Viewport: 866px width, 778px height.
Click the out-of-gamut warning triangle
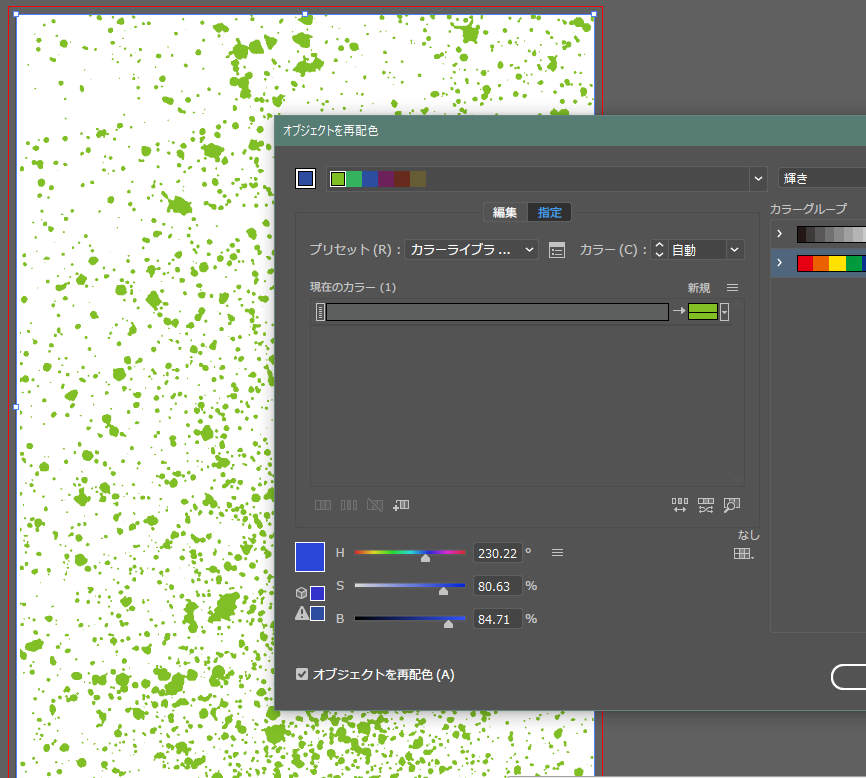302,613
